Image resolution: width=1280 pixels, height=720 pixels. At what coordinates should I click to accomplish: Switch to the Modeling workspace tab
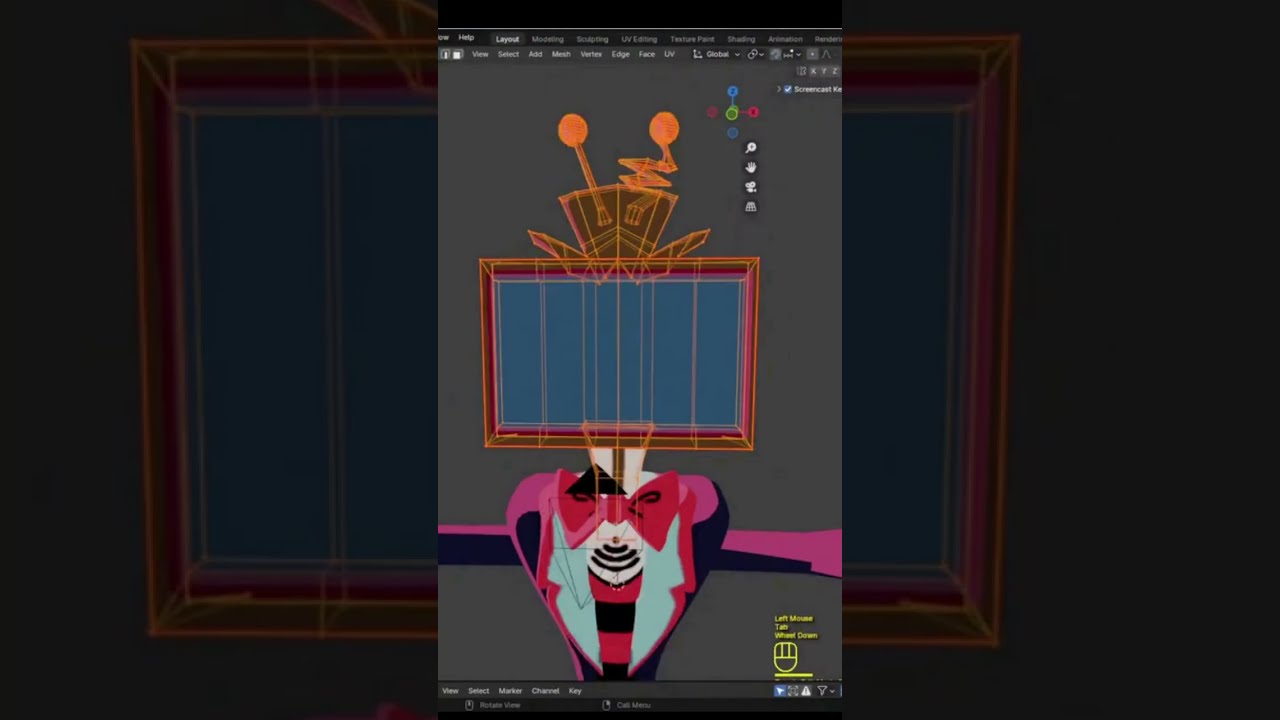click(548, 39)
